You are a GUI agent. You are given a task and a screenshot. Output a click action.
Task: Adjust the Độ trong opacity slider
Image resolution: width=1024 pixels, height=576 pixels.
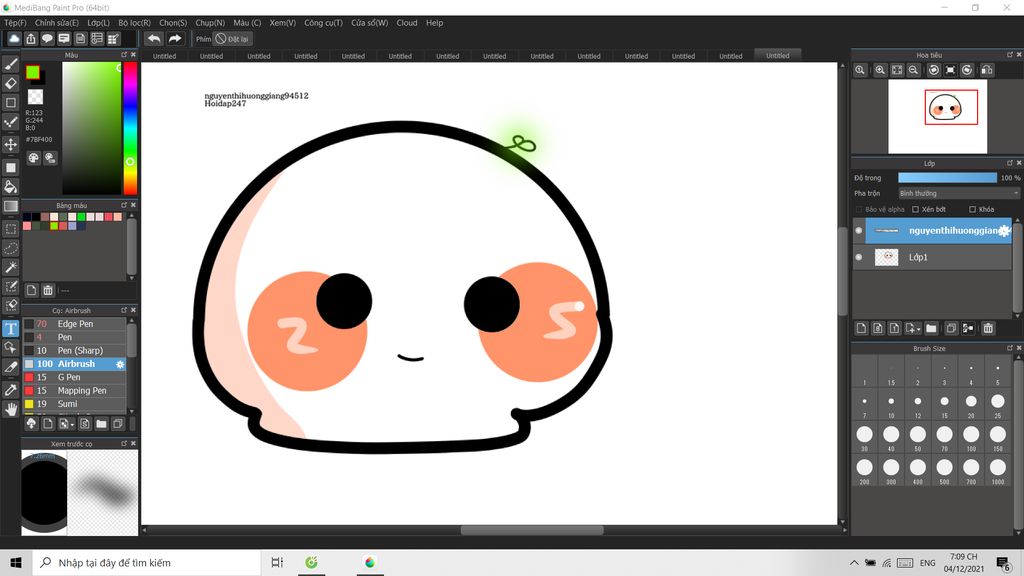tap(948, 178)
